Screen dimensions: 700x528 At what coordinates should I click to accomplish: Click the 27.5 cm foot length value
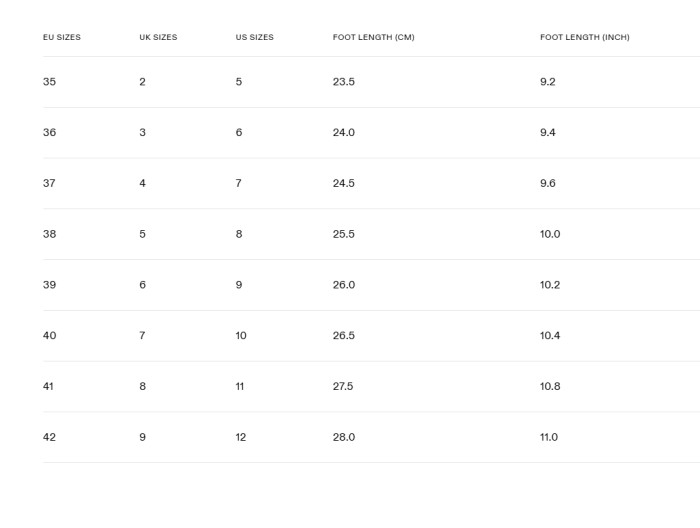pos(343,386)
